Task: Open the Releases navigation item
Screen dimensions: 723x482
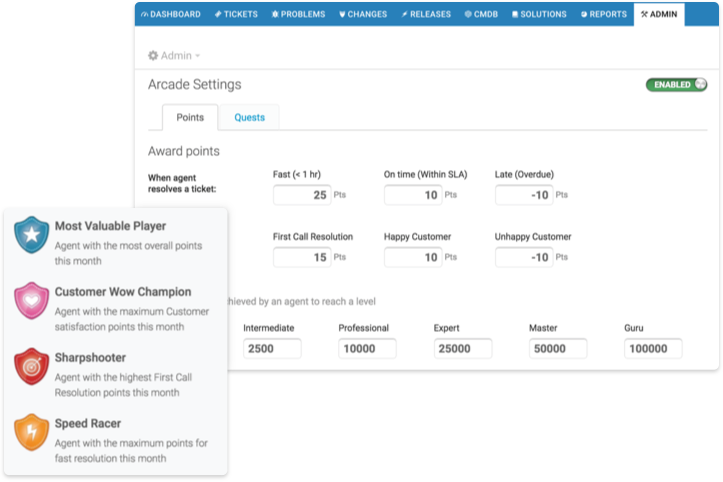Action: [x=425, y=15]
